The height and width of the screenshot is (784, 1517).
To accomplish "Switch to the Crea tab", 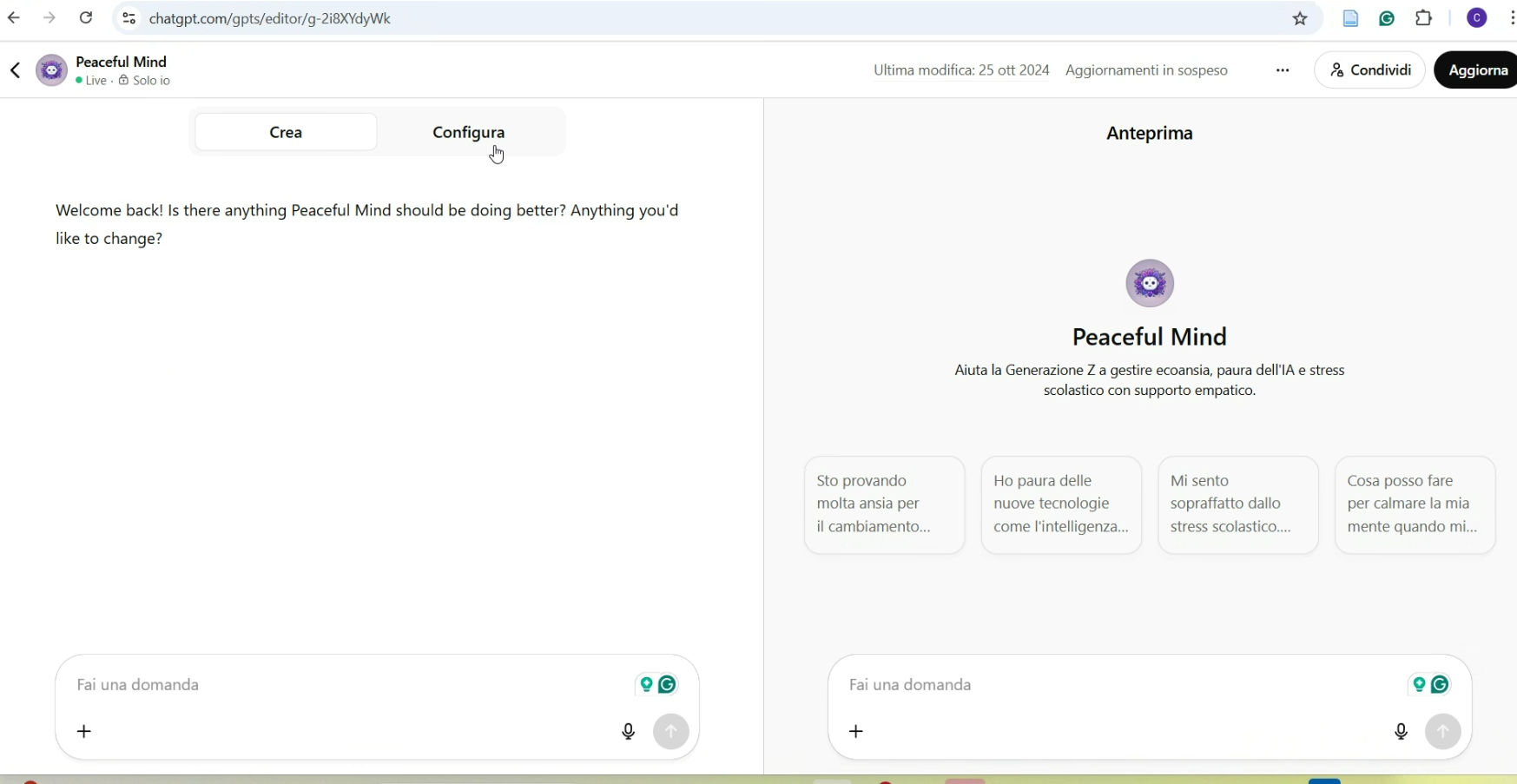I will pyautogui.click(x=286, y=132).
